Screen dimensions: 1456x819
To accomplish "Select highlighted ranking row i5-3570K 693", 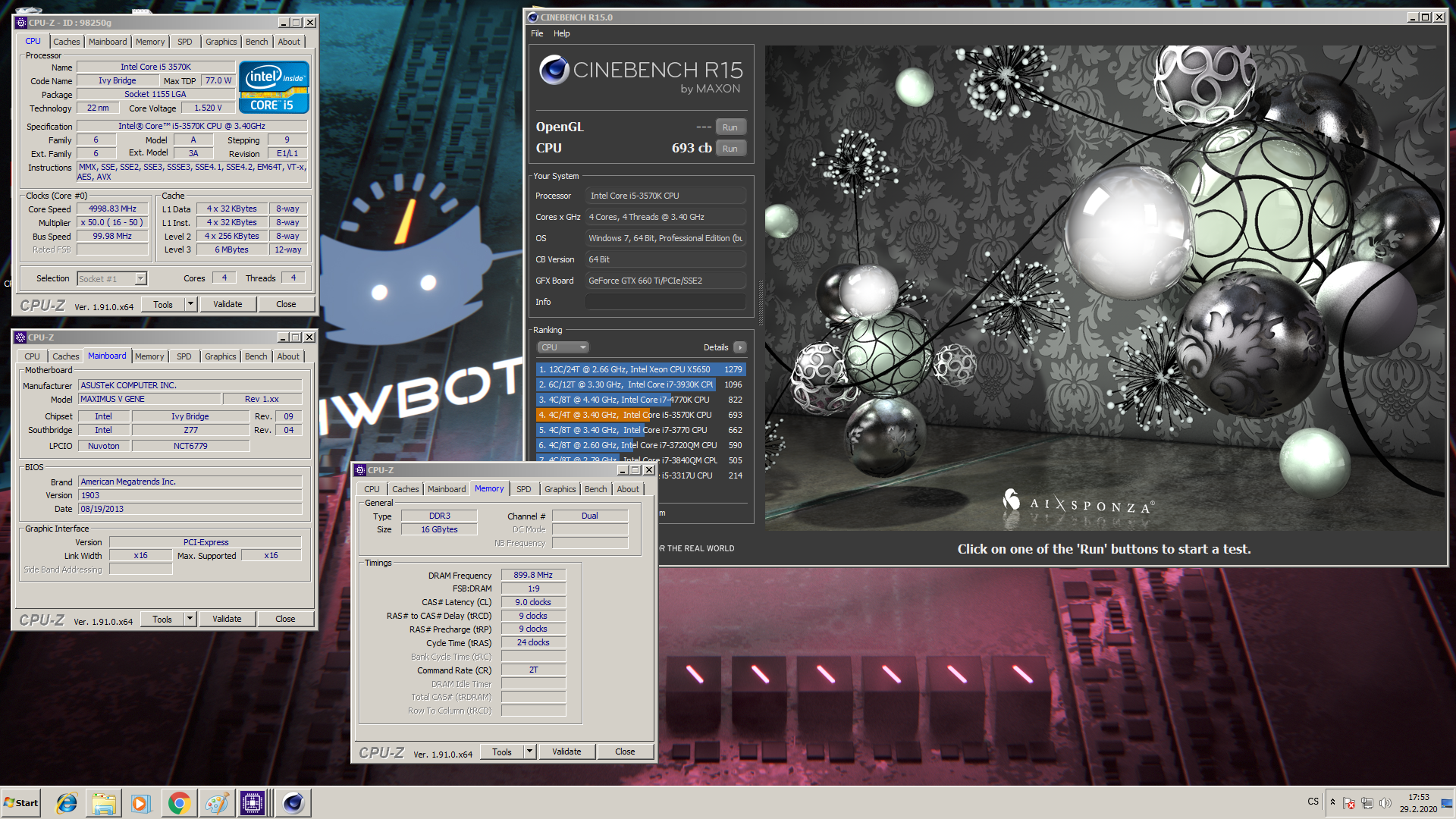I will 641,415.
